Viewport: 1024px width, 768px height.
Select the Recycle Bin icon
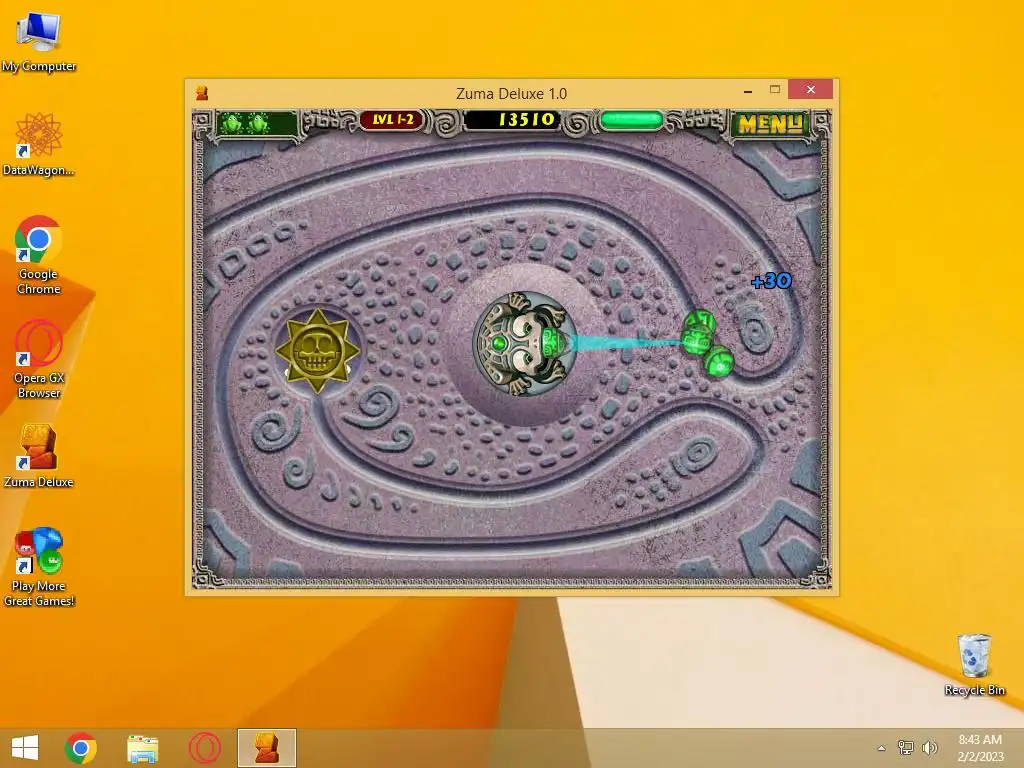click(x=974, y=664)
